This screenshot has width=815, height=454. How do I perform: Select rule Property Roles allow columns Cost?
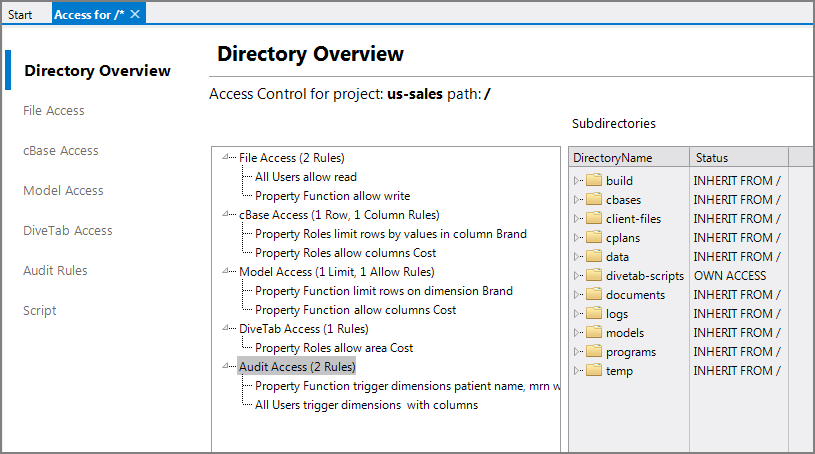346,253
